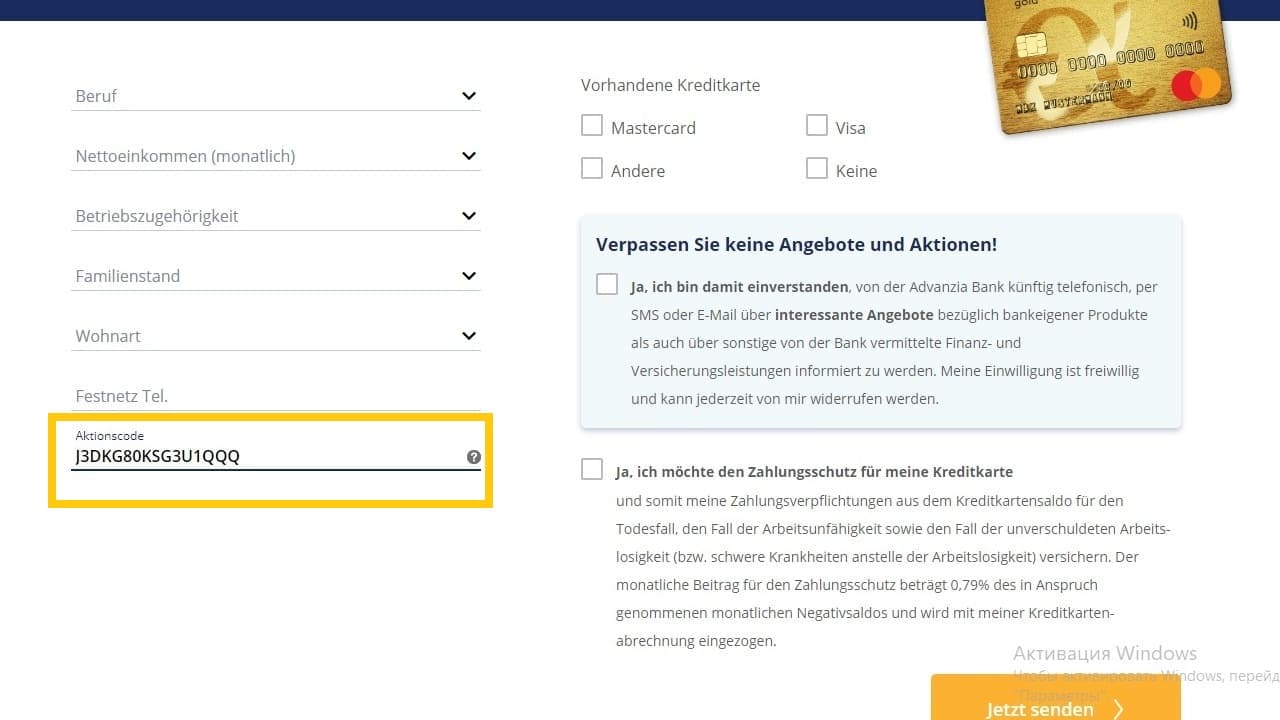Check the Visa checkbox
This screenshot has height=720, width=1280.
pyautogui.click(x=817, y=126)
